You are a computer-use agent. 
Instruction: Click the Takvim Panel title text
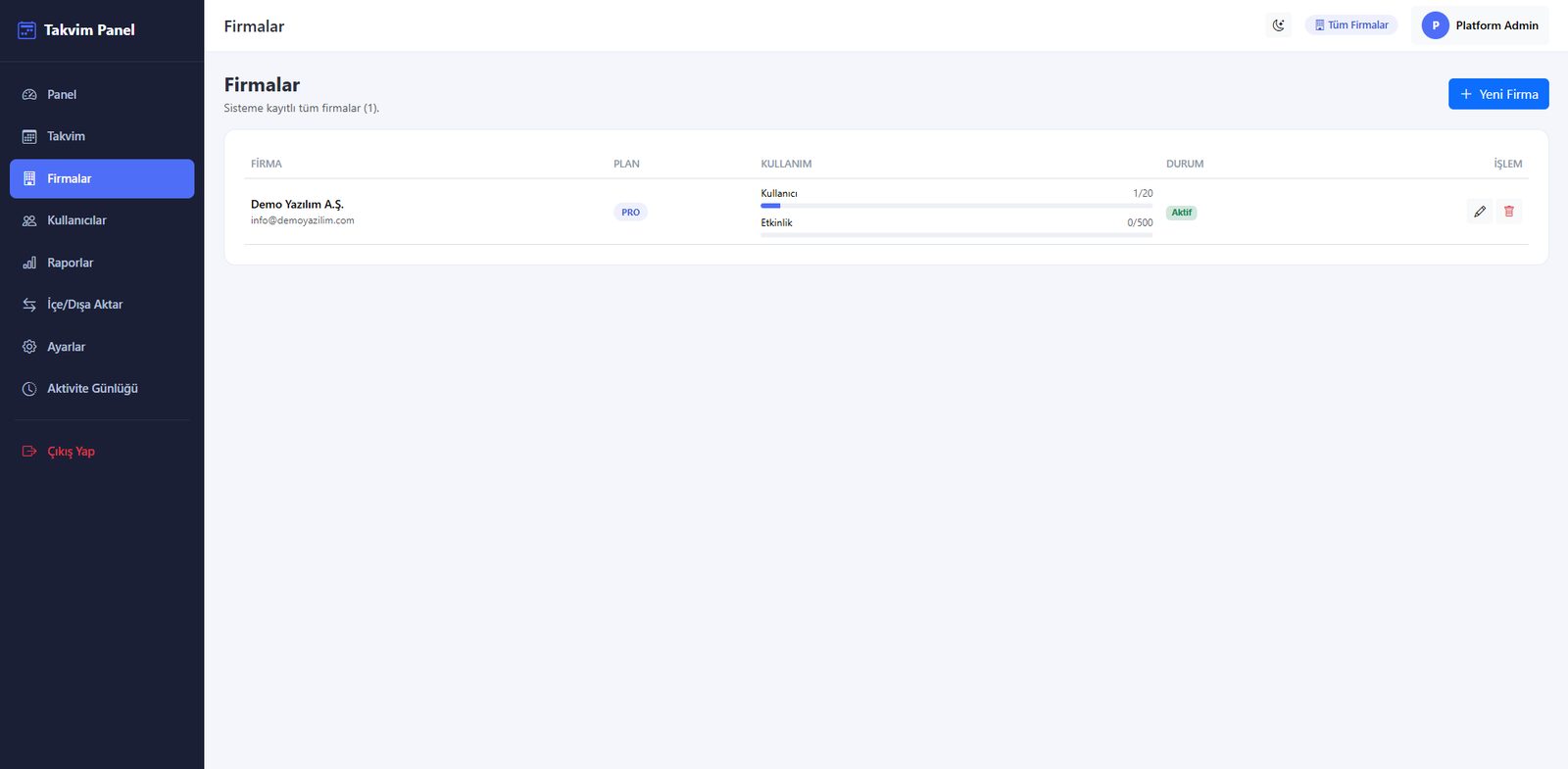(x=89, y=30)
